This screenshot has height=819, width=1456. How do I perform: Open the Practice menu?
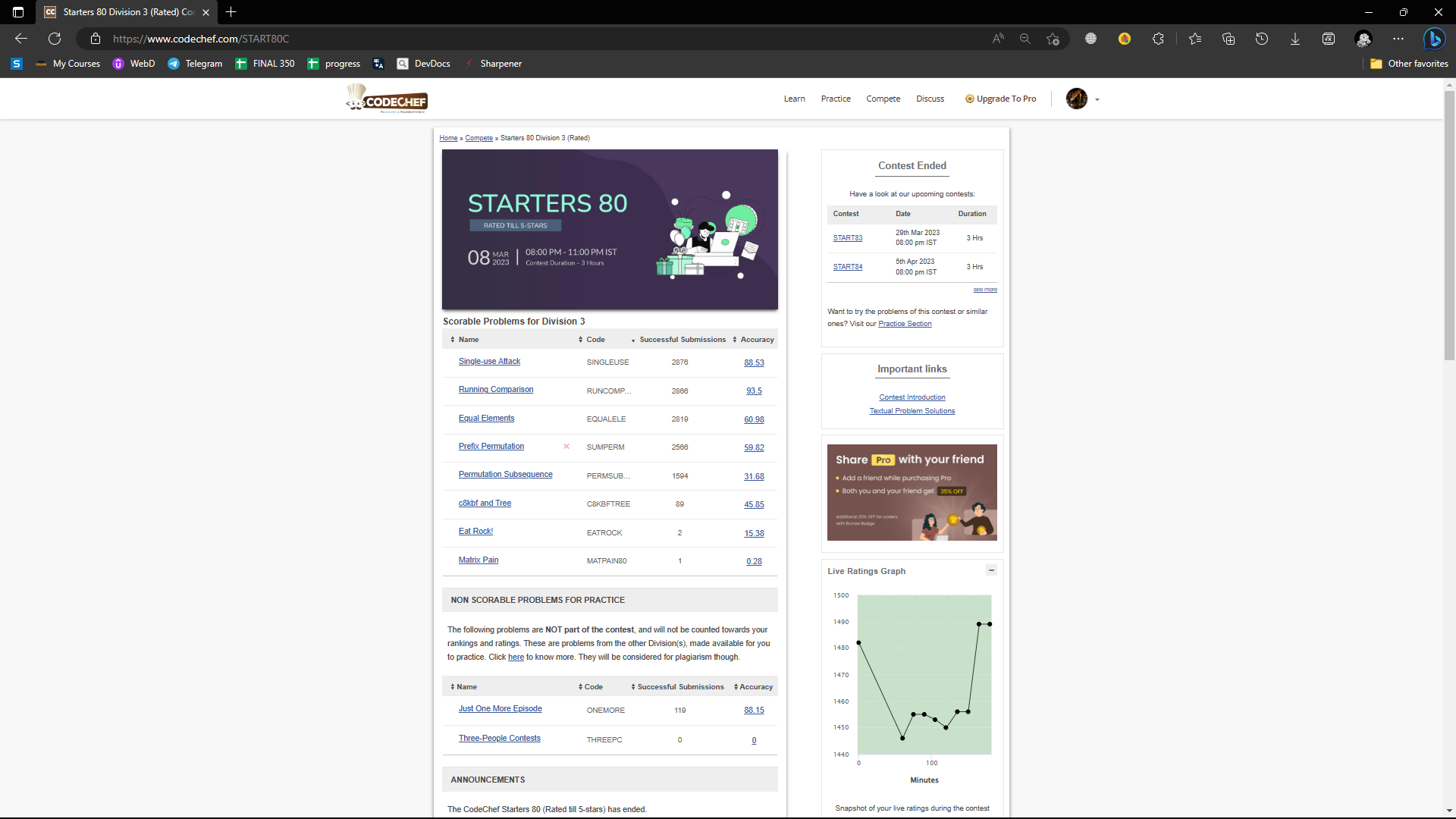pyautogui.click(x=836, y=99)
